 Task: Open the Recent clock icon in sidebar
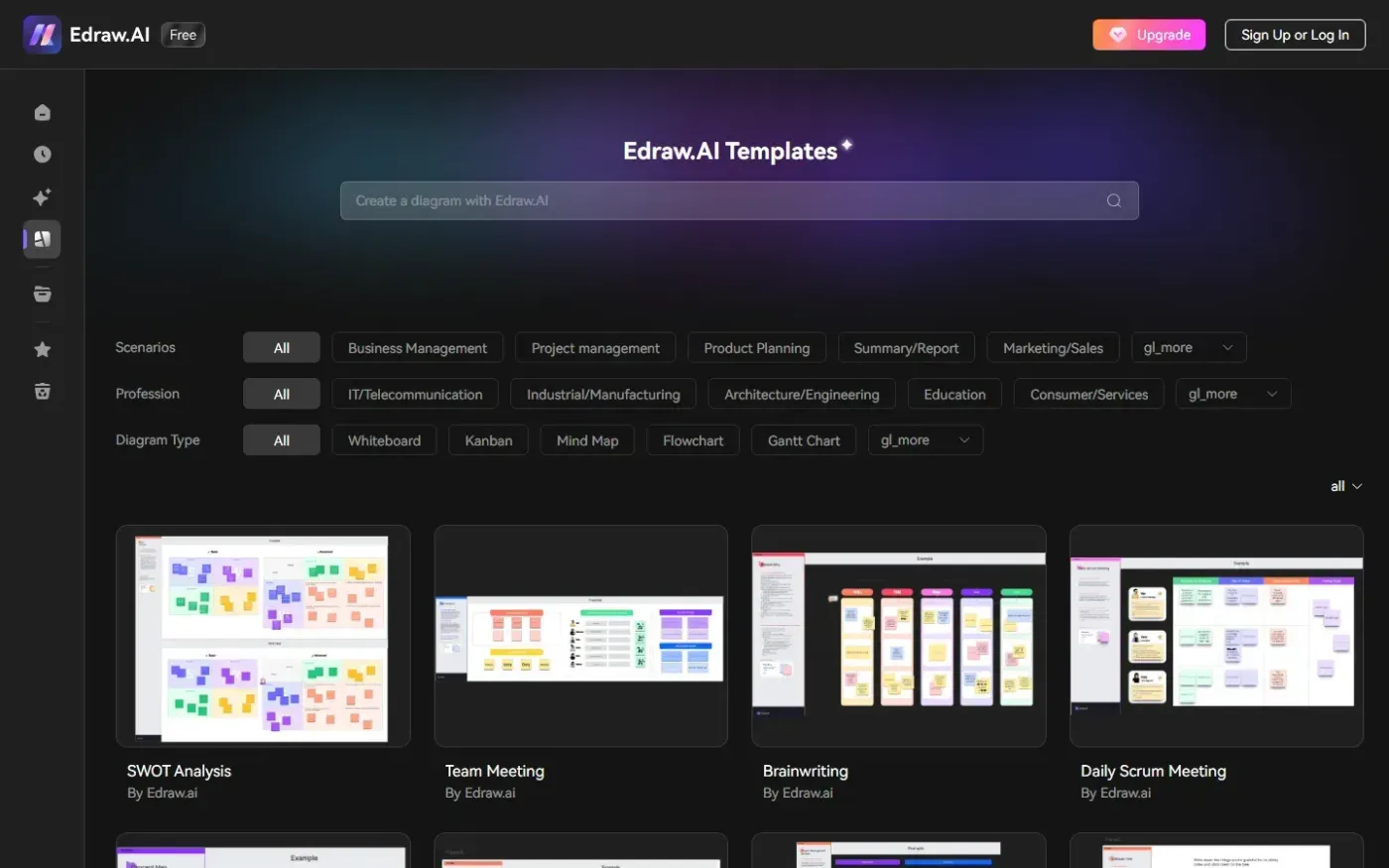(x=42, y=154)
